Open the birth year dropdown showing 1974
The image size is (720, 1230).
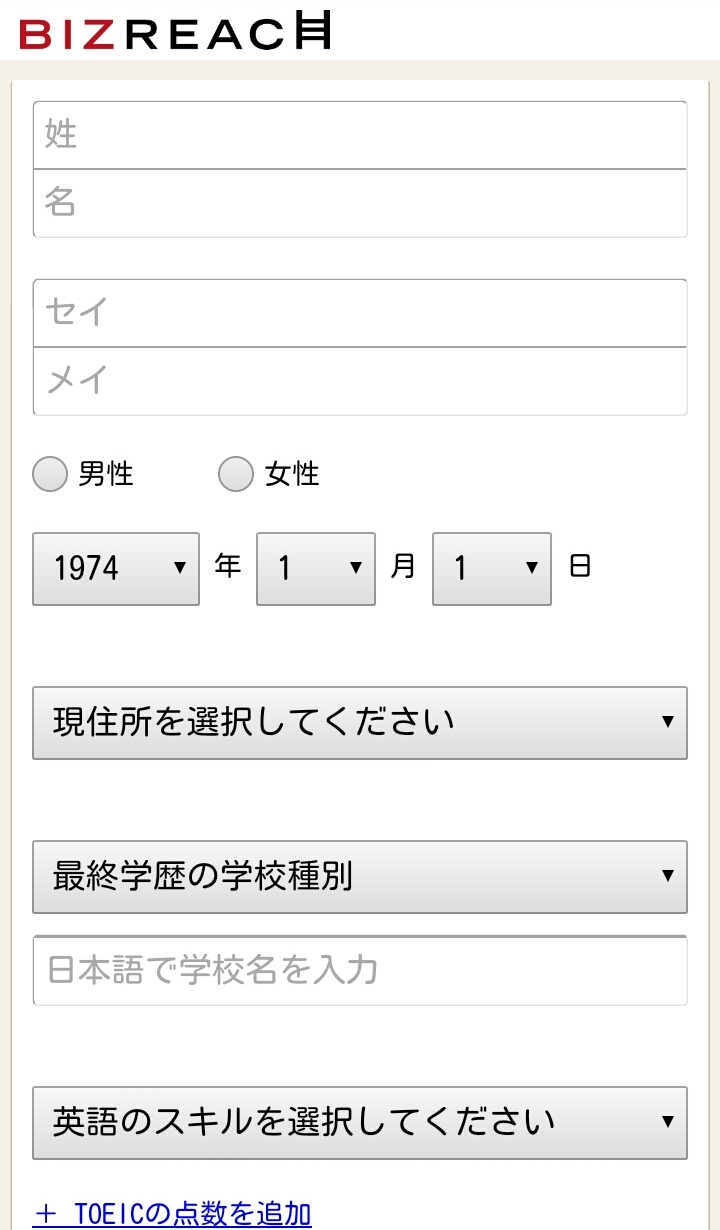point(115,569)
